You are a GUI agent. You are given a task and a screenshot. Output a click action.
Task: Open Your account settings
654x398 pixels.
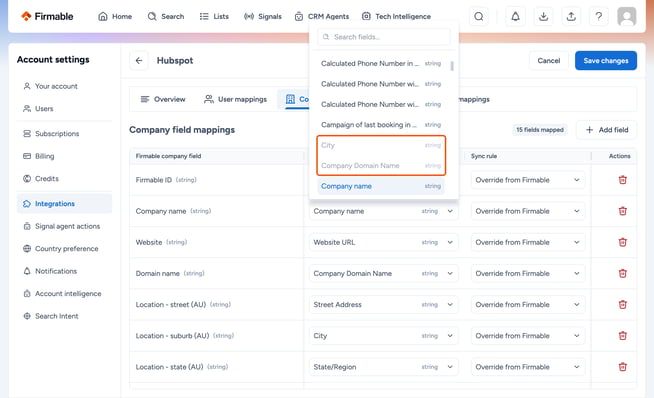(x=65, y=86)
